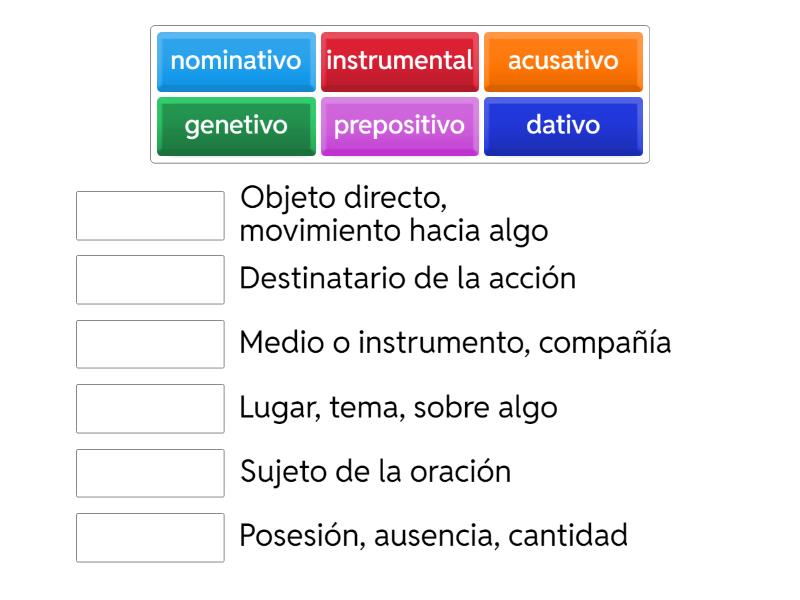Select the 'Posesión, ausencia, cantidad' definition text
Image resolution: width=800 pixels, height=600 pixels.
tap(433, 536)
